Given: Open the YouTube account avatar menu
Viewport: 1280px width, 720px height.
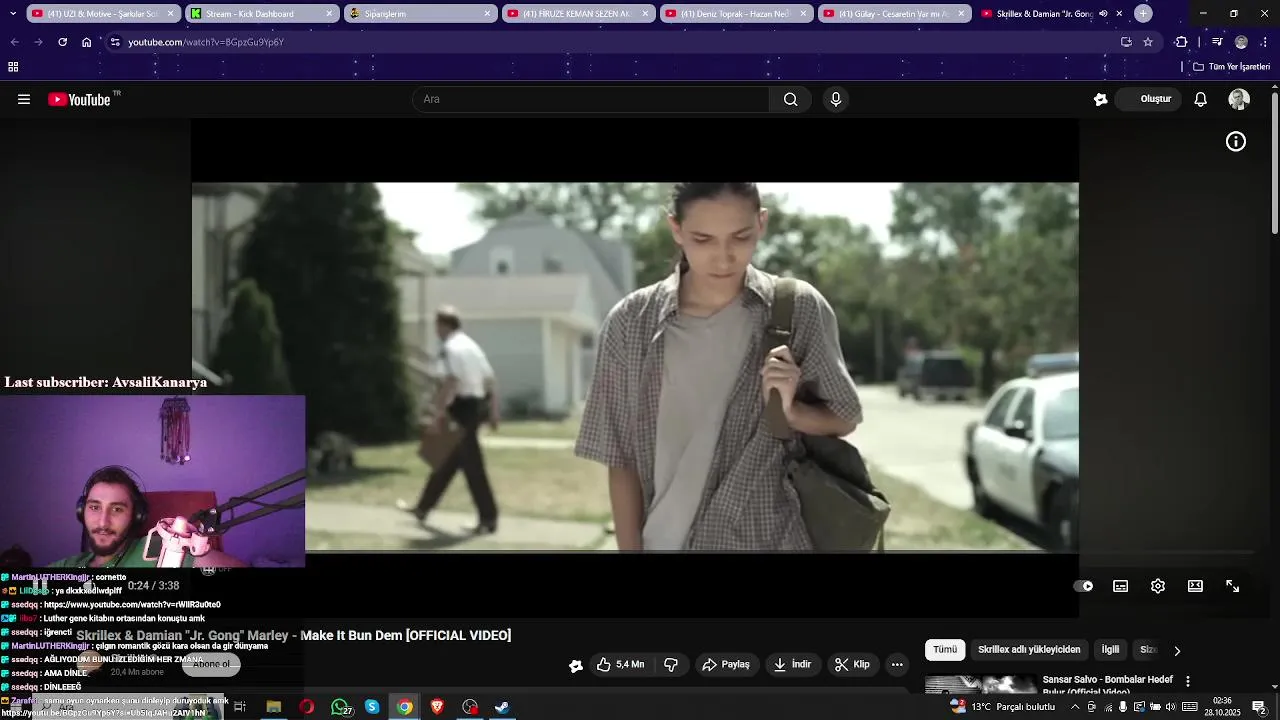Looking at the screenshot, I should pos(1239,99).
